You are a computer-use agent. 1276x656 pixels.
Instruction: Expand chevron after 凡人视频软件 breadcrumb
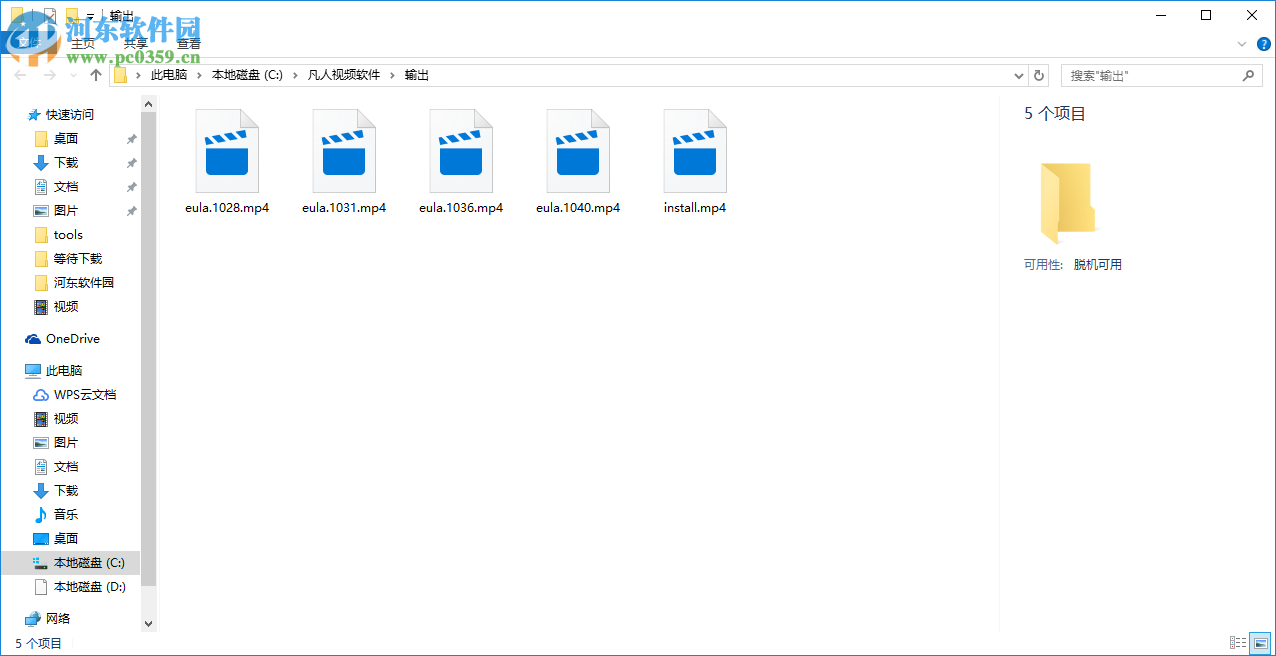[393, 75]
